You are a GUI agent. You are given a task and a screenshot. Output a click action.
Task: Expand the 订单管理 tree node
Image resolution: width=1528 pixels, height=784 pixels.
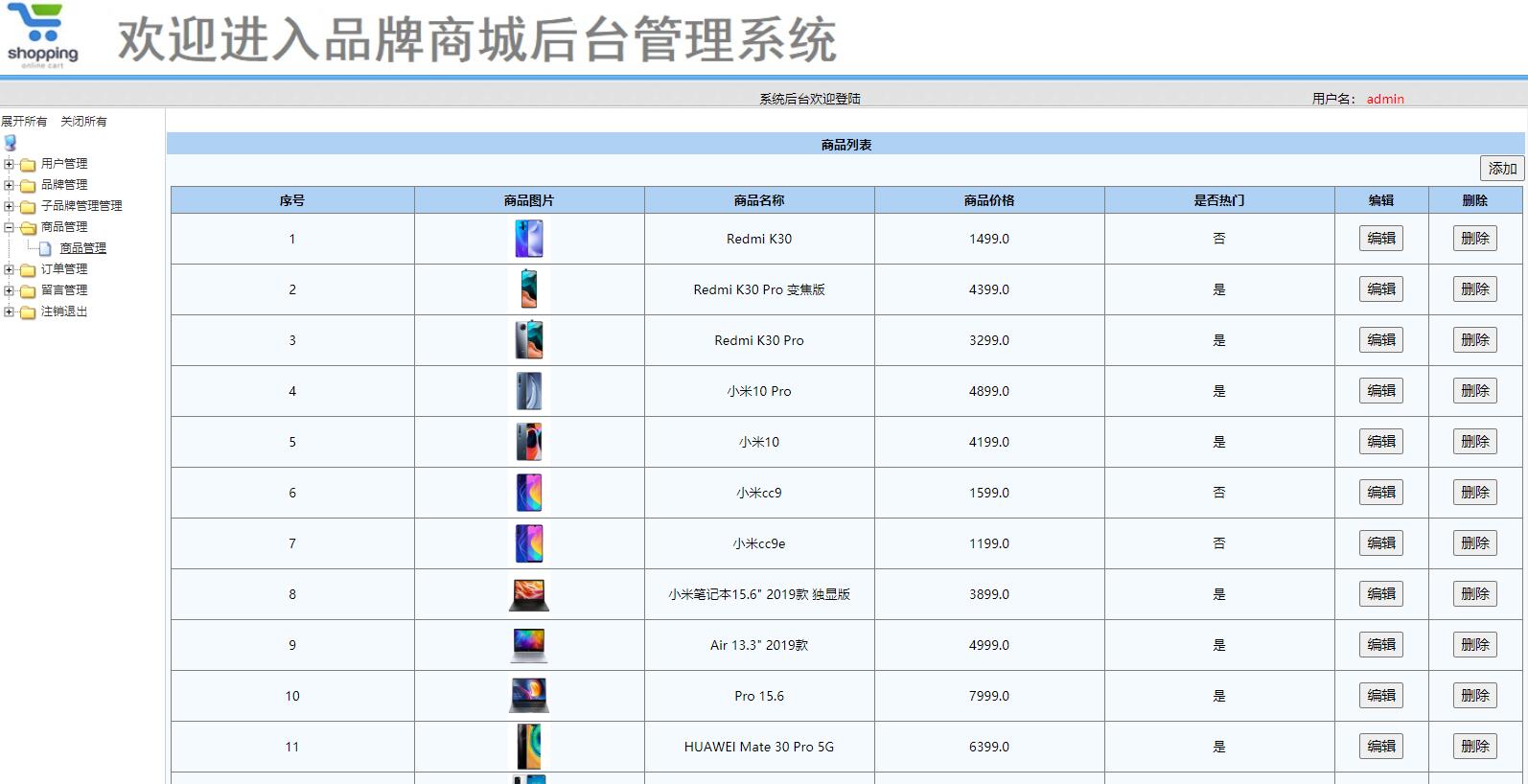tap(9, 269)
